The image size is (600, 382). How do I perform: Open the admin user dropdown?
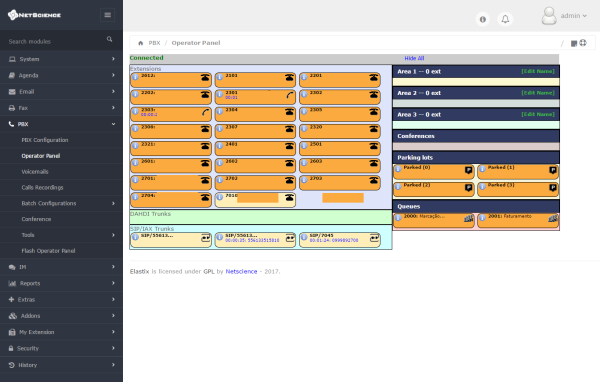[x=564, y=16]
